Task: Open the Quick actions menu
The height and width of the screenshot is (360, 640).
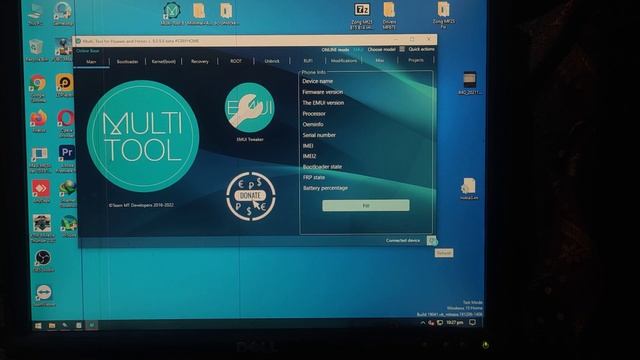Action: (421, 49)
